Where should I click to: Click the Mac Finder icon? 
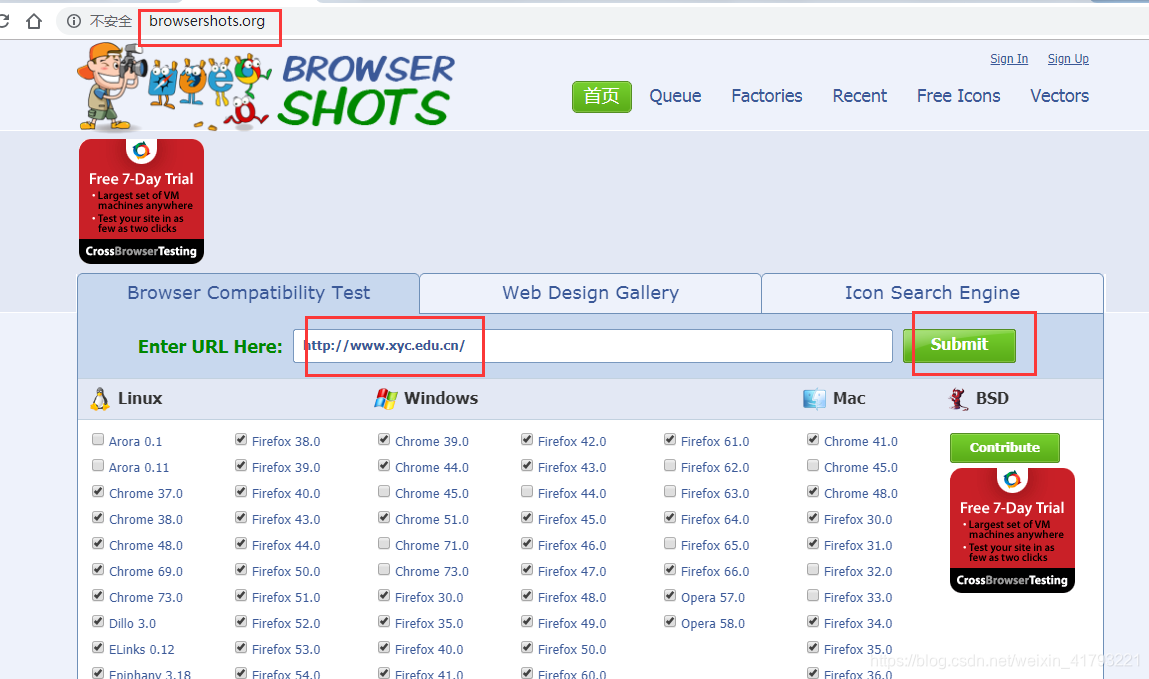[814, 398]
